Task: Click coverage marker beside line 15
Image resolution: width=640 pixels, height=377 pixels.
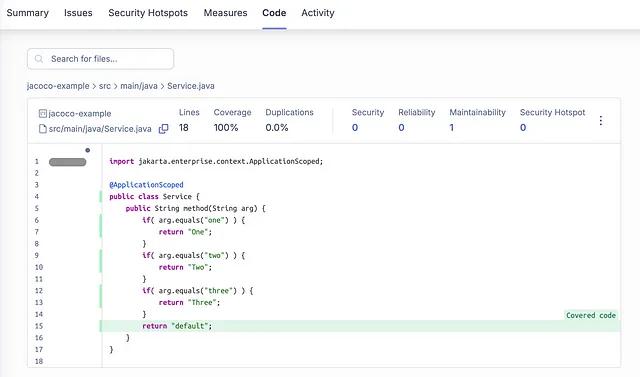Action: tap(100, 326)
